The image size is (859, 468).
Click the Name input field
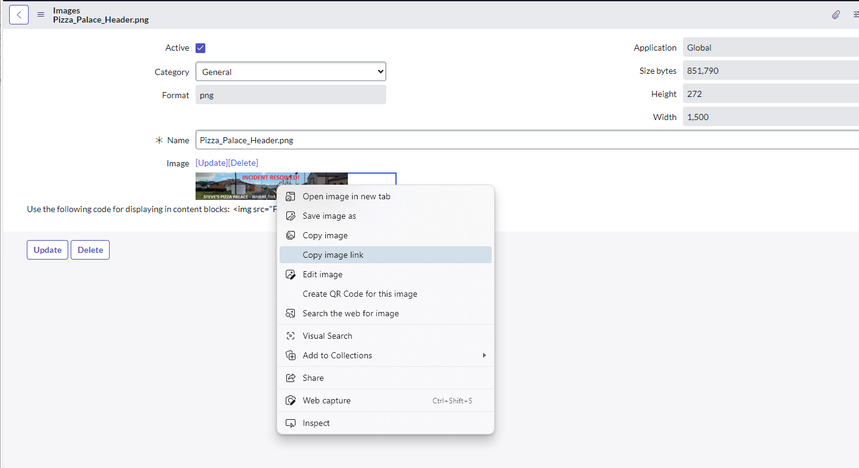tap(527, 140)
